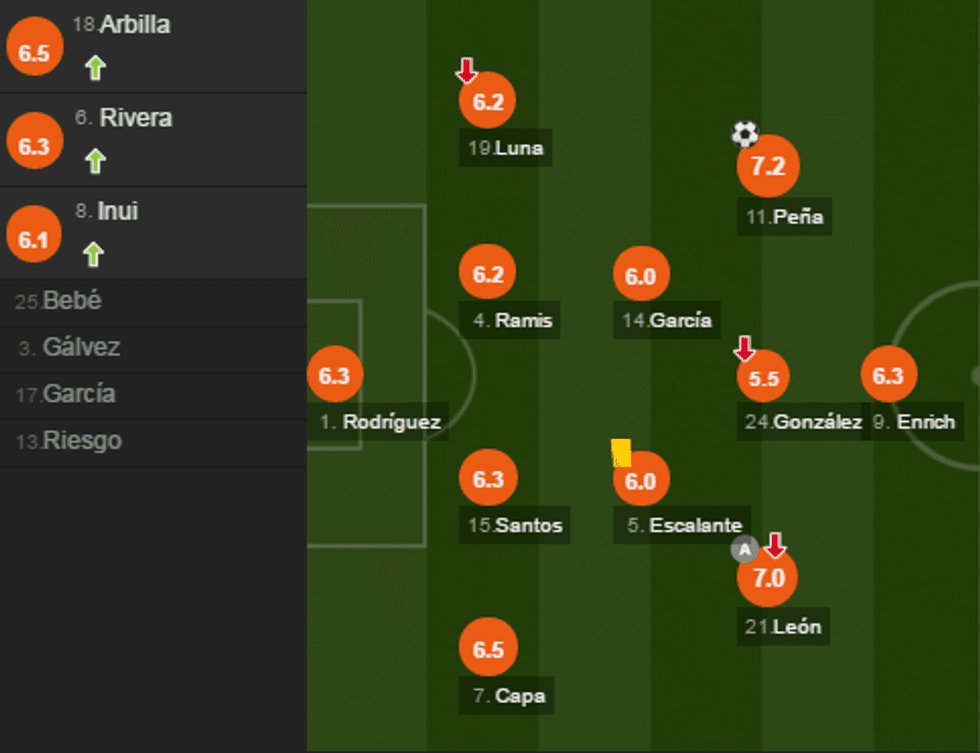Click the green substituted-on arrow under Arbilla

[95, 68]
